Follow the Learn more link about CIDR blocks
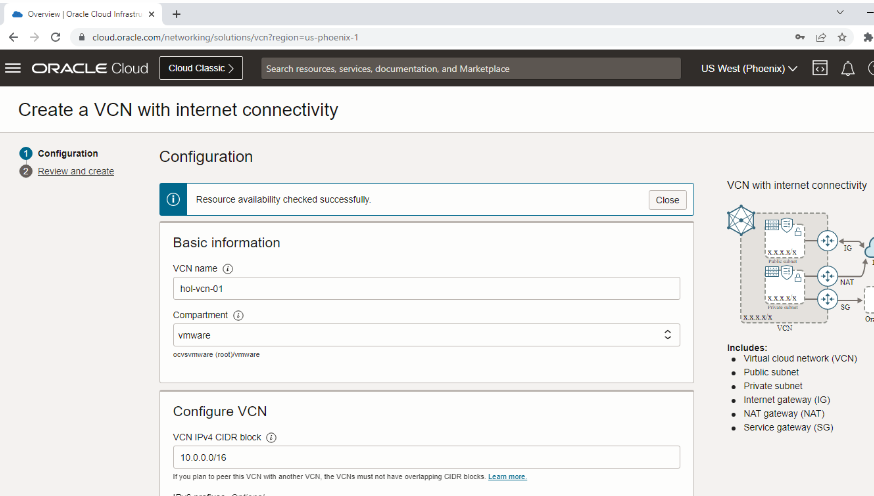This screenshot has width=874, height=496. 507,477
